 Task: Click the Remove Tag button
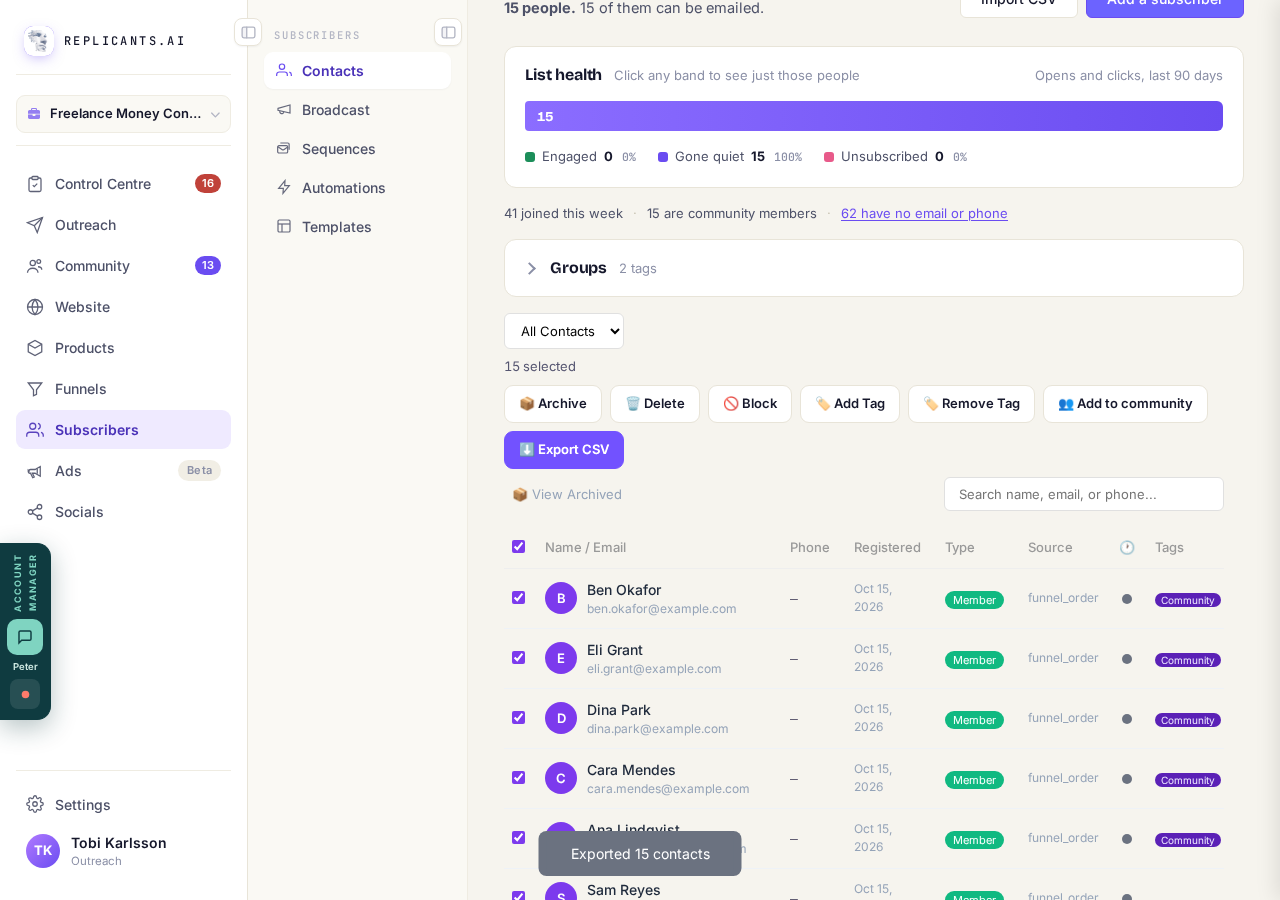pos(971,404)
